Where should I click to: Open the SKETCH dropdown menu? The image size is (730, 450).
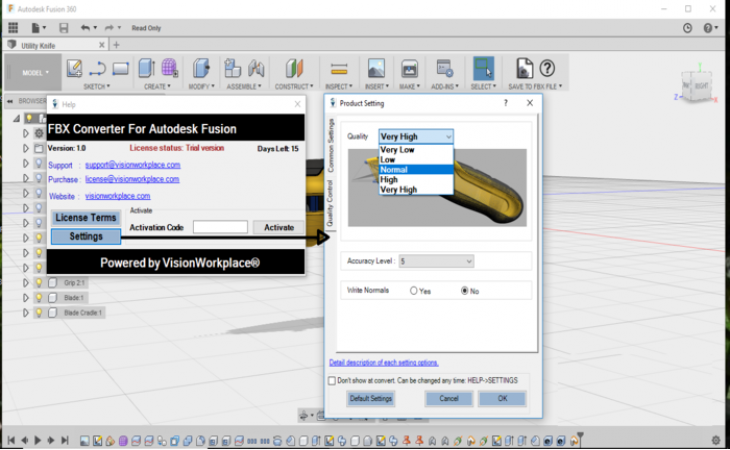97,87
